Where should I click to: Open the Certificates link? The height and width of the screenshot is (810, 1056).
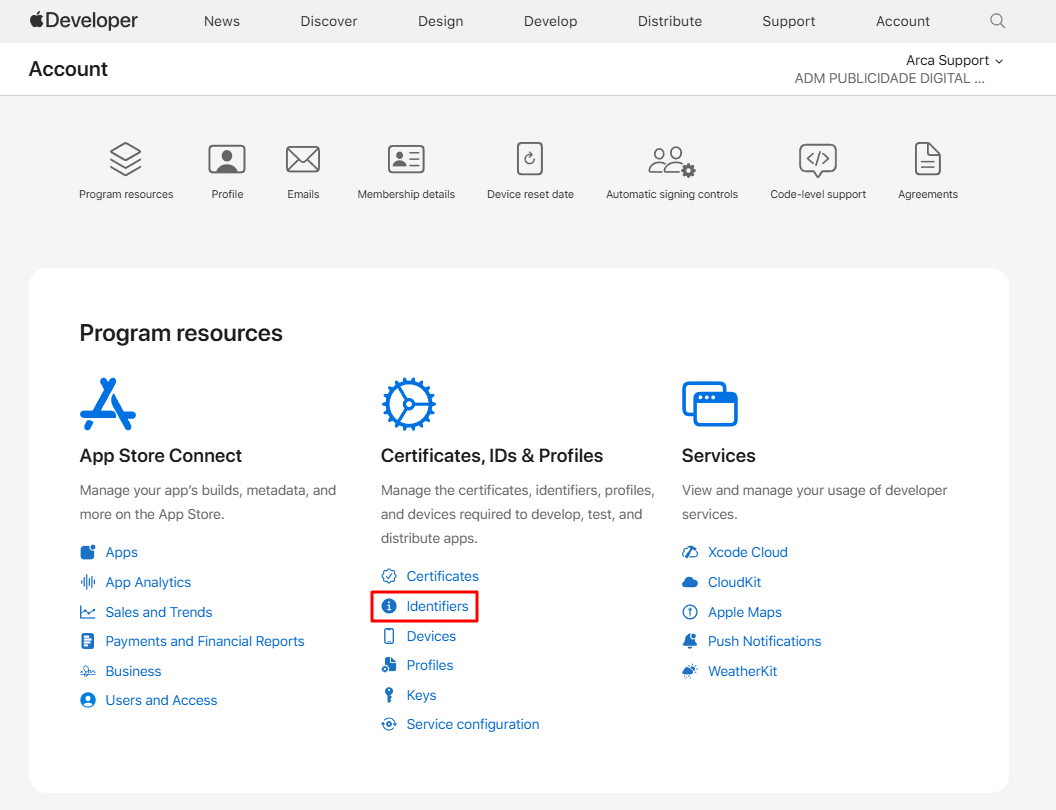click(442, 576)
